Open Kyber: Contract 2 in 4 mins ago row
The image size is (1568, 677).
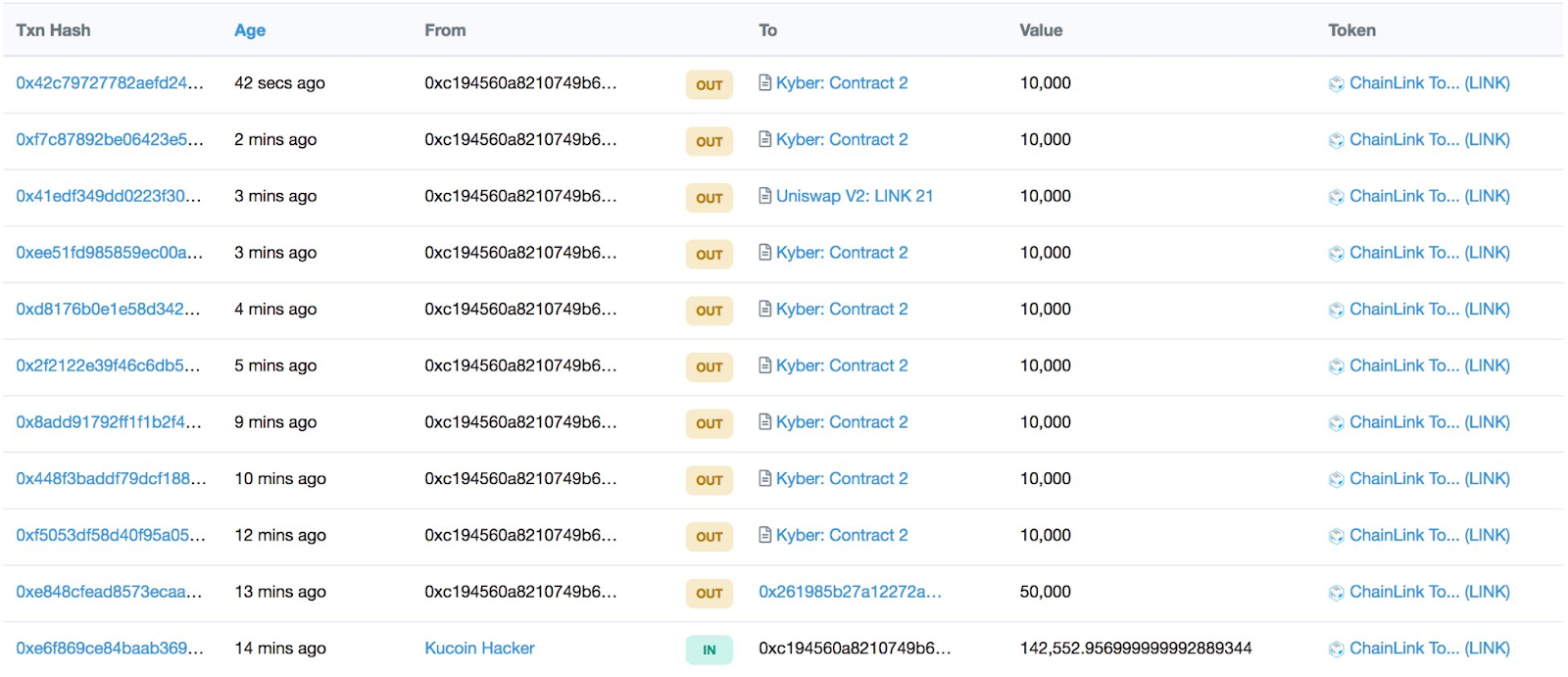(842, 310)
